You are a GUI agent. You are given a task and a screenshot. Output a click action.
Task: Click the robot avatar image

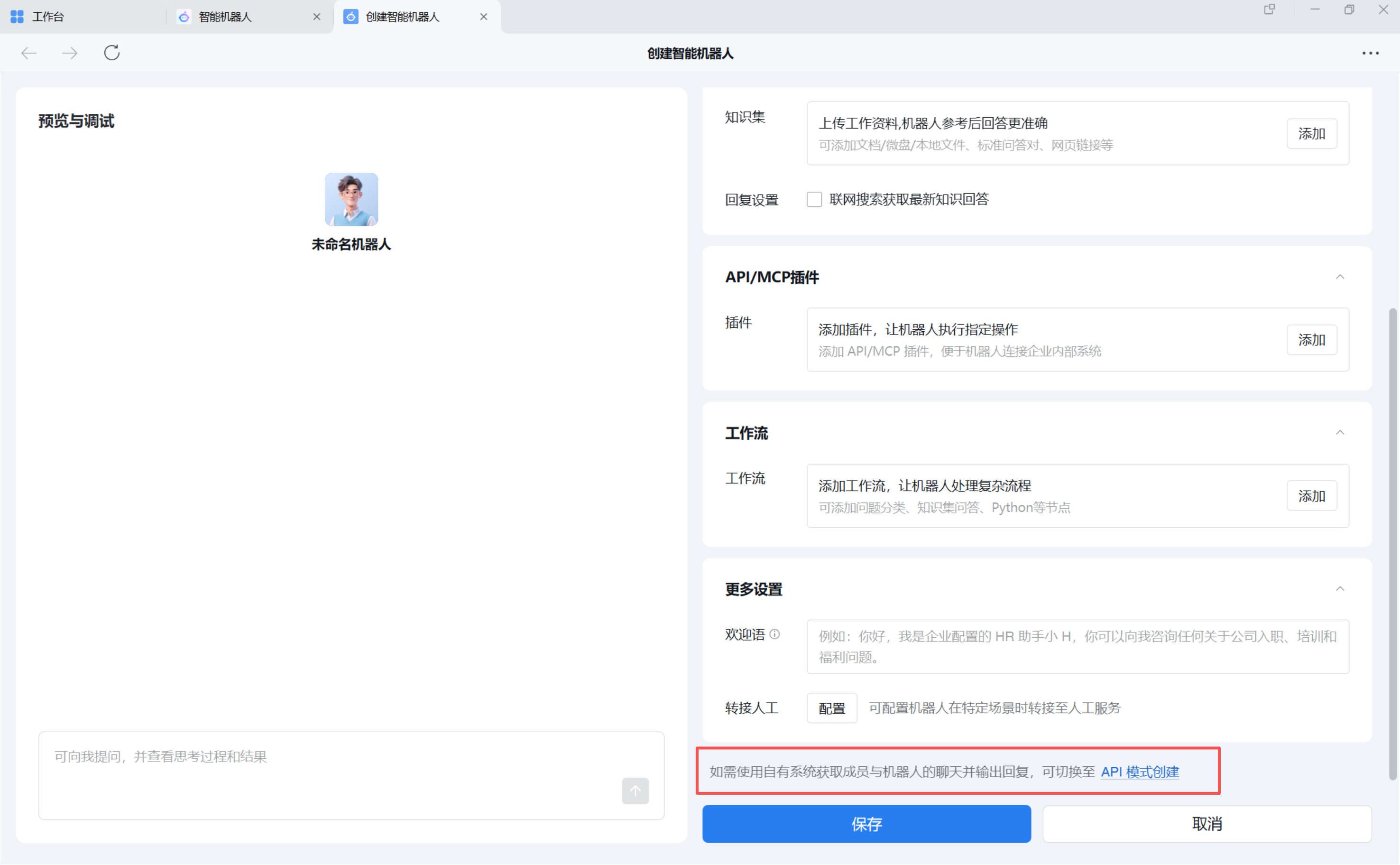pyautogui.click(x=351, y=200)
